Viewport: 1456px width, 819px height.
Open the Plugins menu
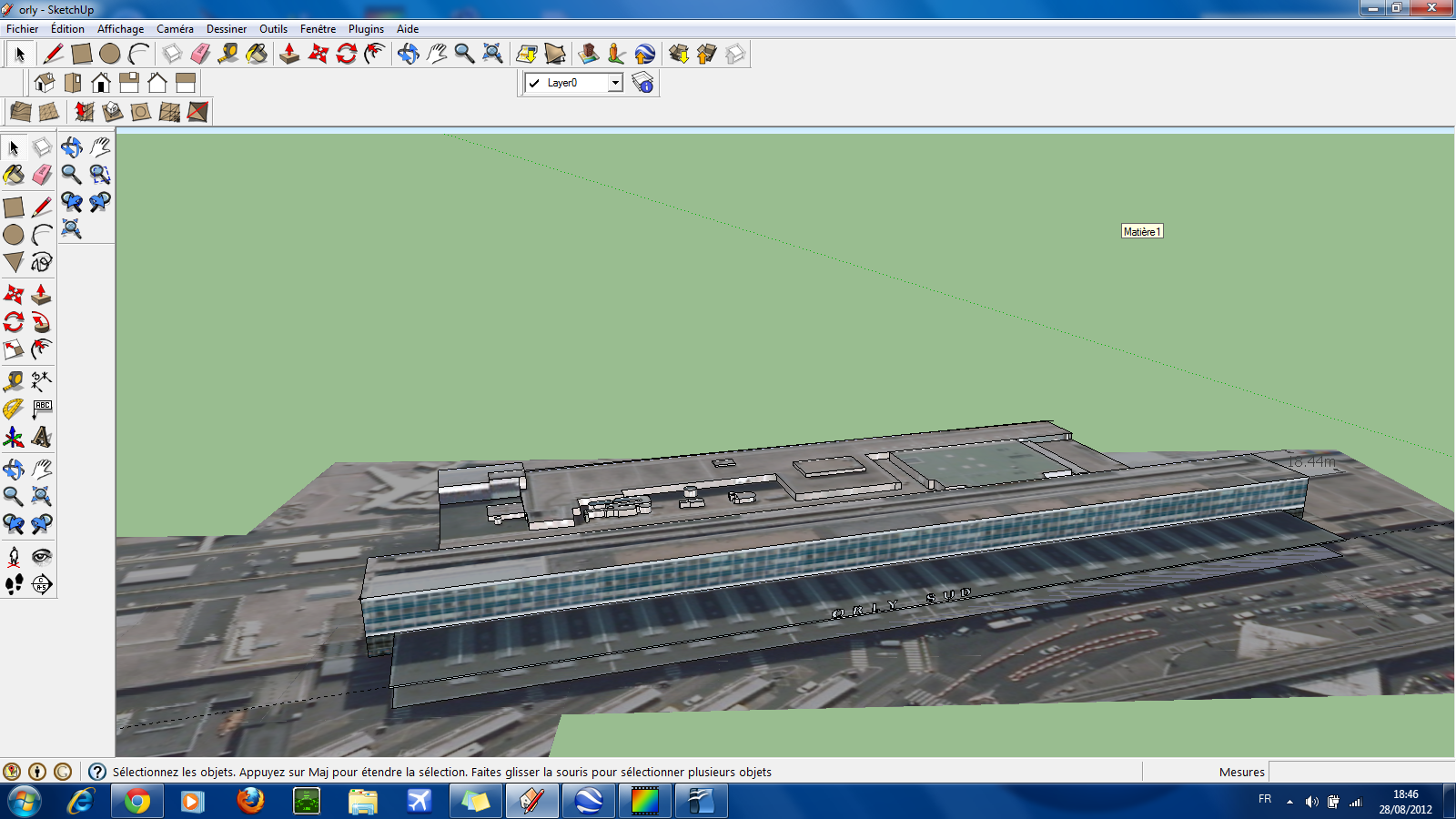[x=367, y=29]
